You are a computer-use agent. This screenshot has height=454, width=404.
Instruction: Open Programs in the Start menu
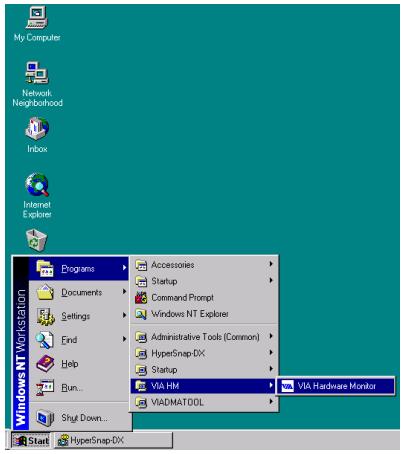click(x=79, y=268)
